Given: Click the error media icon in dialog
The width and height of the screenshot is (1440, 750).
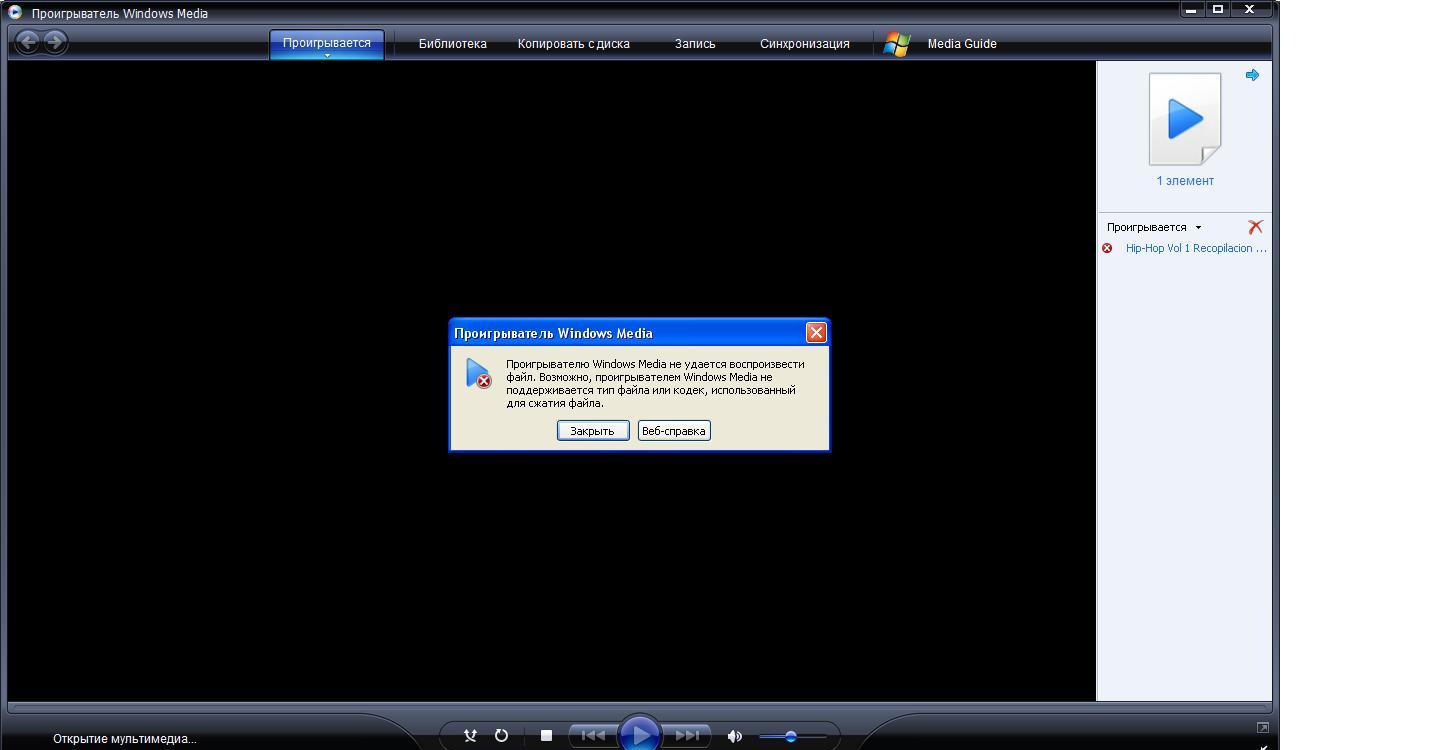Looking at the screenshot, I should 479,374.
